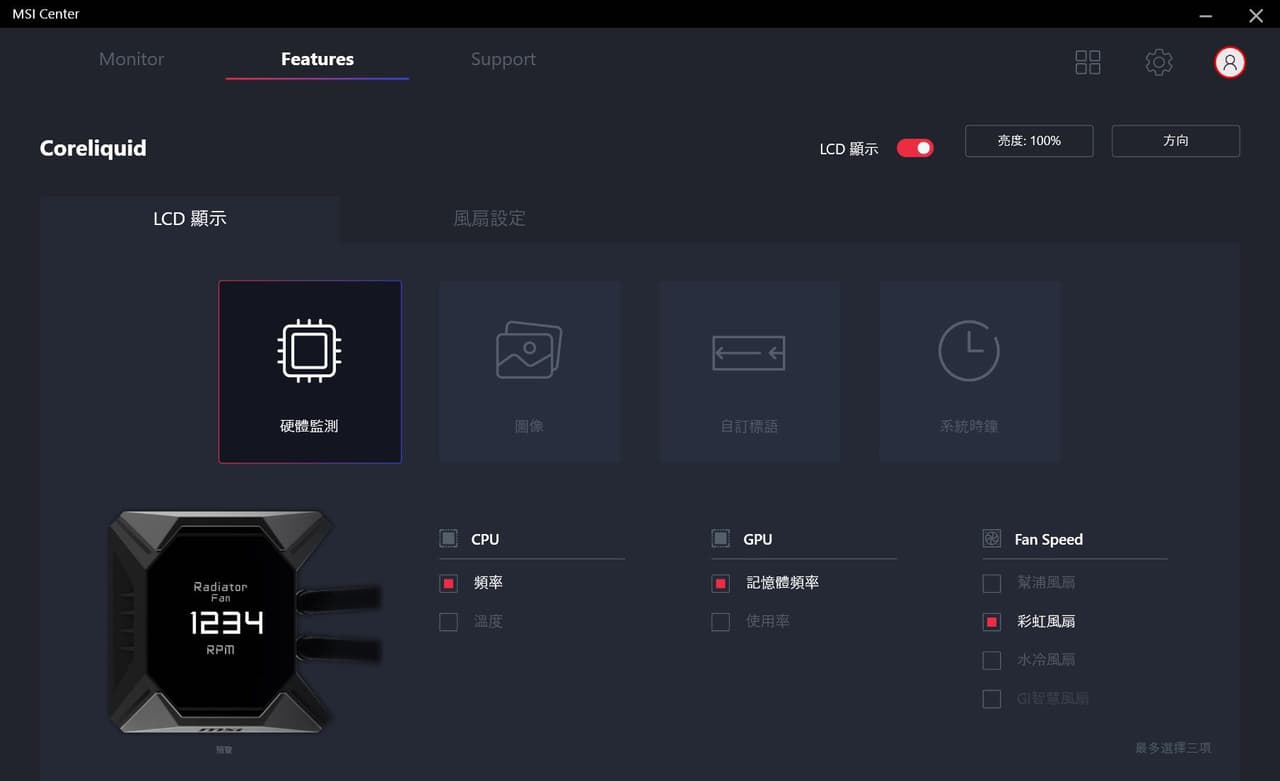The image size is (1280, 781).
Task: Select the 自訂標語 custom banner tile
Action: click(750, 372)
